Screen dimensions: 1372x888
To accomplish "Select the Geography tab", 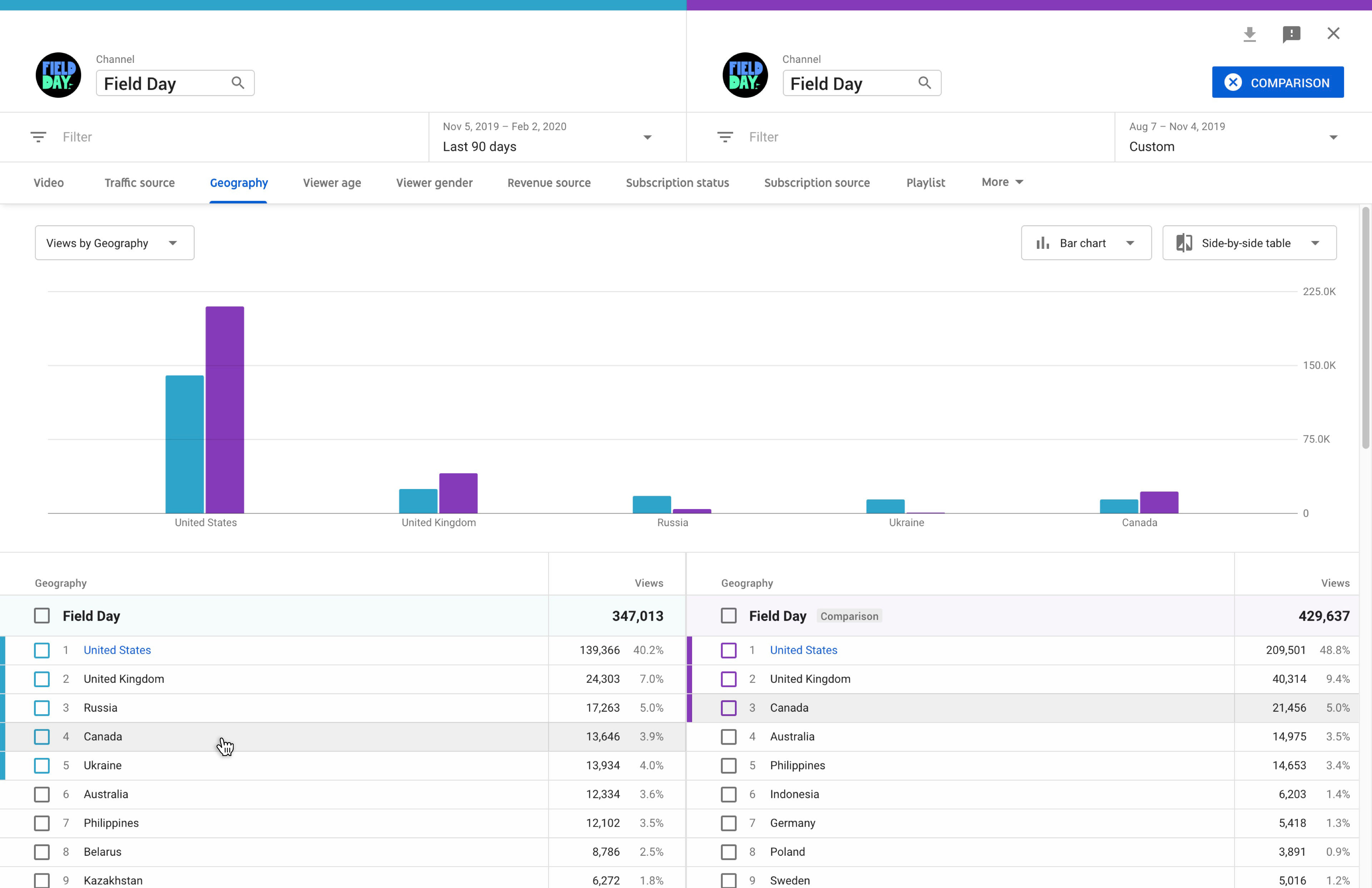I will pyautogui.click(x=239, y=183).
